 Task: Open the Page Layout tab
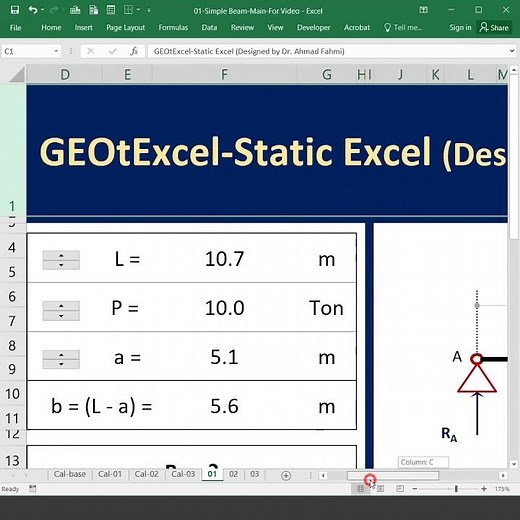click(x=125, y=28)
